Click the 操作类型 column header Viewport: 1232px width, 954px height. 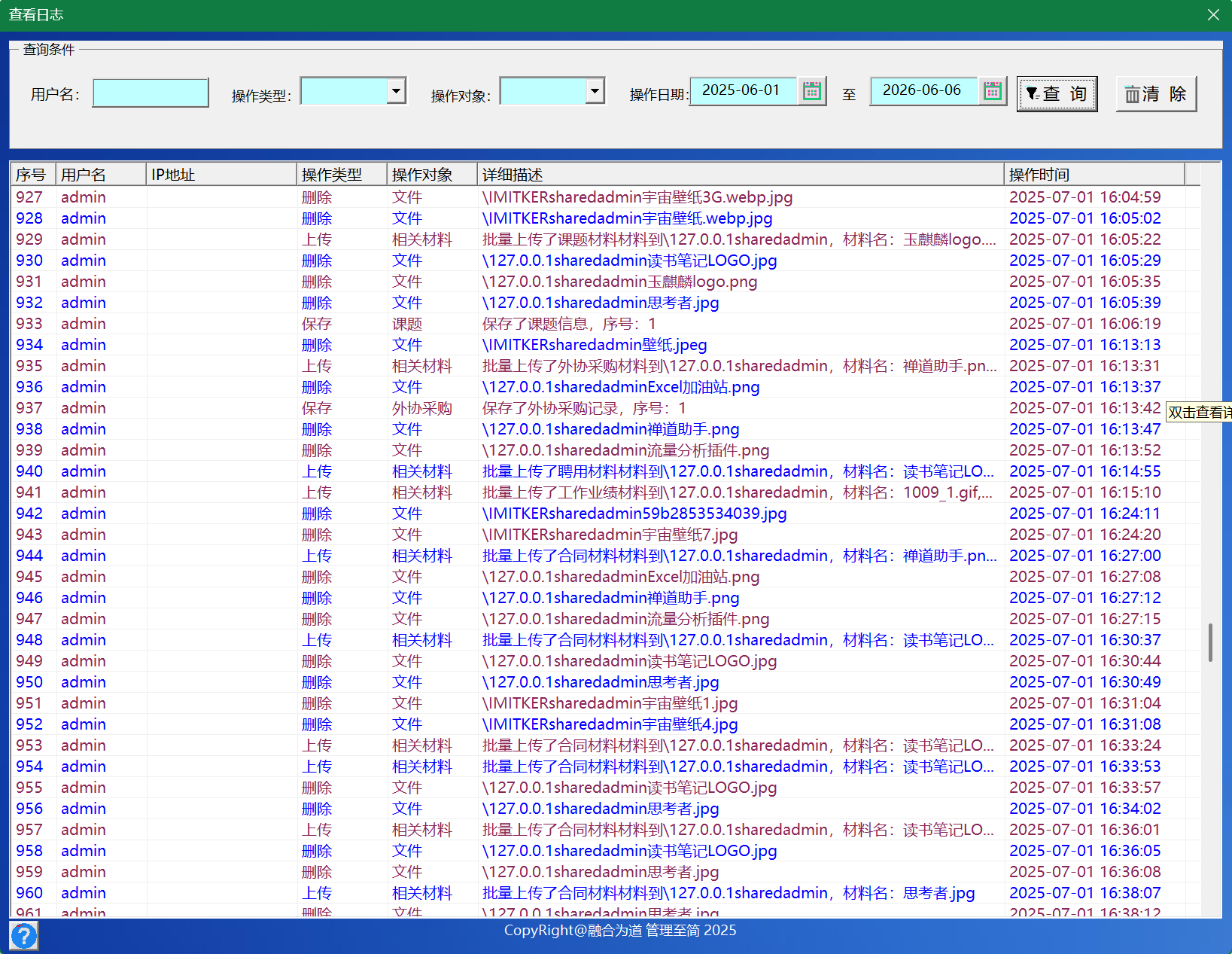pos(342,175)
